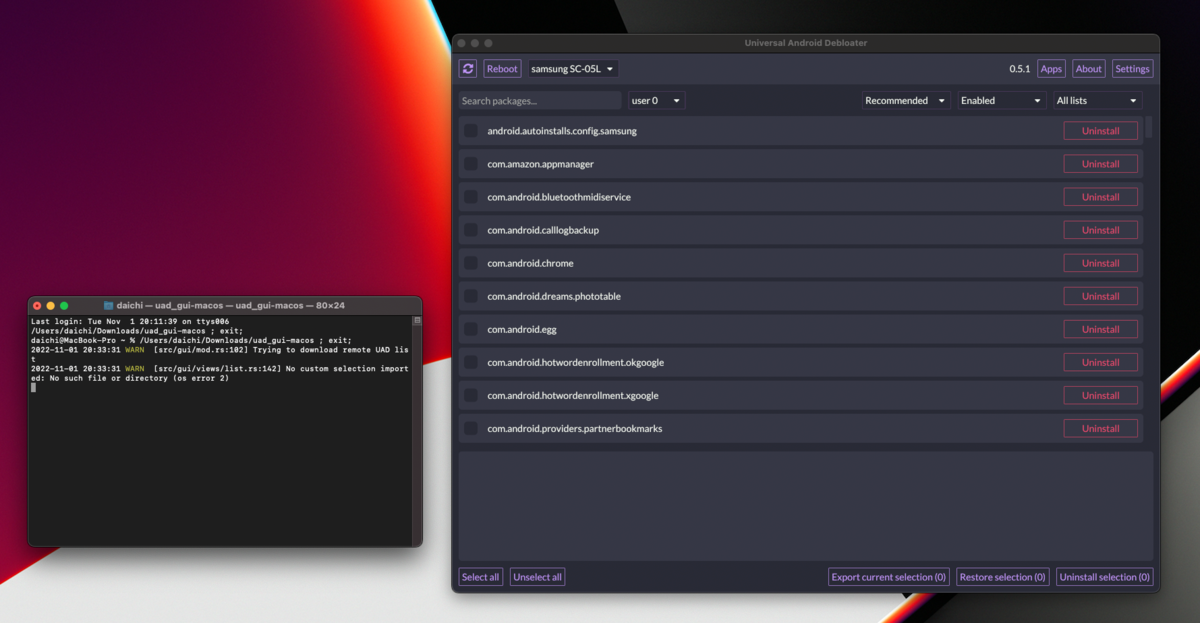This screenshot has height=623, width=1200.
Task: Tick checkbox for com.android.chrome
Action: tap(470, 263)
